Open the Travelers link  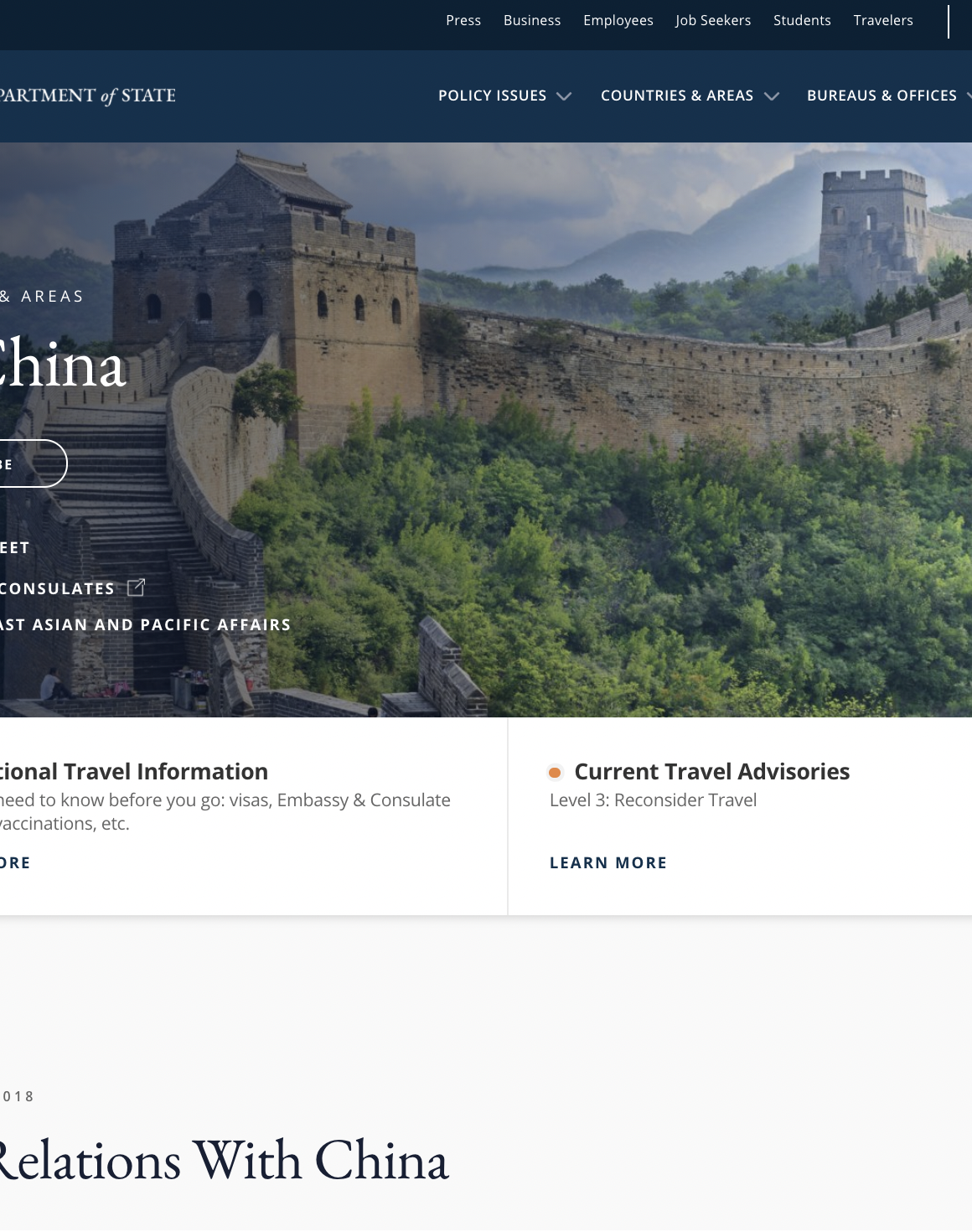pyautogui.click(x=883, y=20)
